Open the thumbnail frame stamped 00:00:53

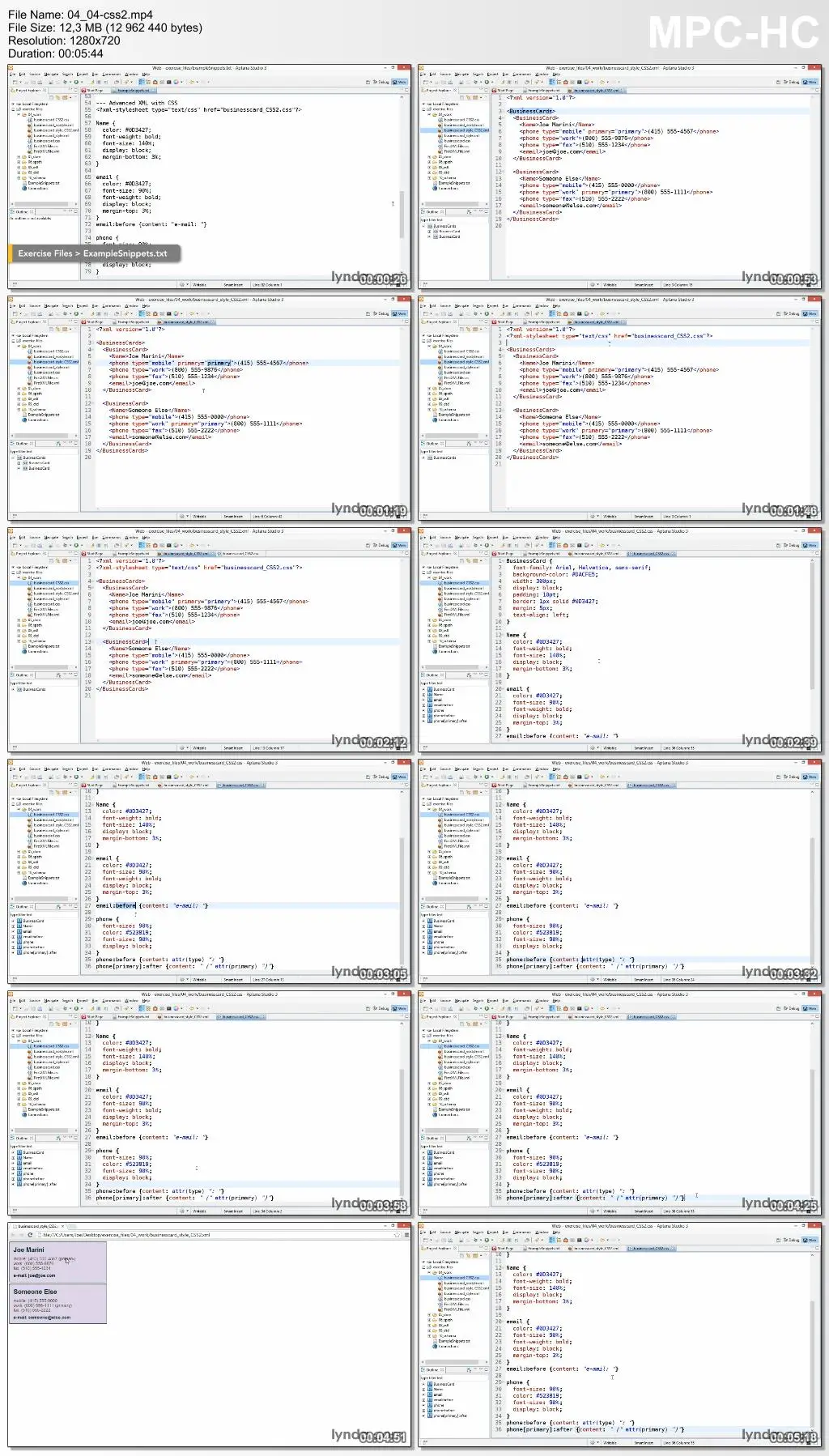pyautogui.click(x=620, y=177)
